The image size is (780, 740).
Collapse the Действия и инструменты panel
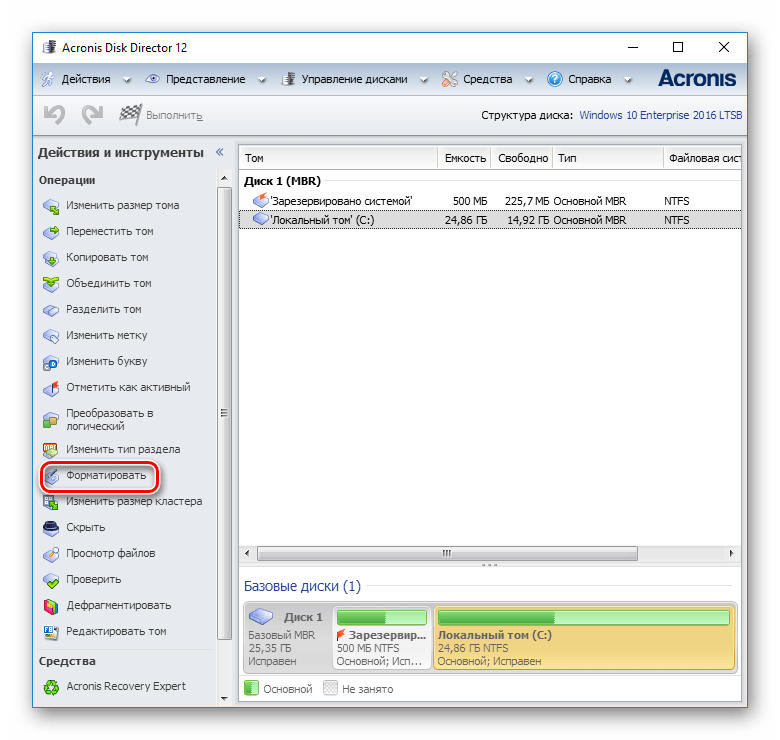[219, 152]
